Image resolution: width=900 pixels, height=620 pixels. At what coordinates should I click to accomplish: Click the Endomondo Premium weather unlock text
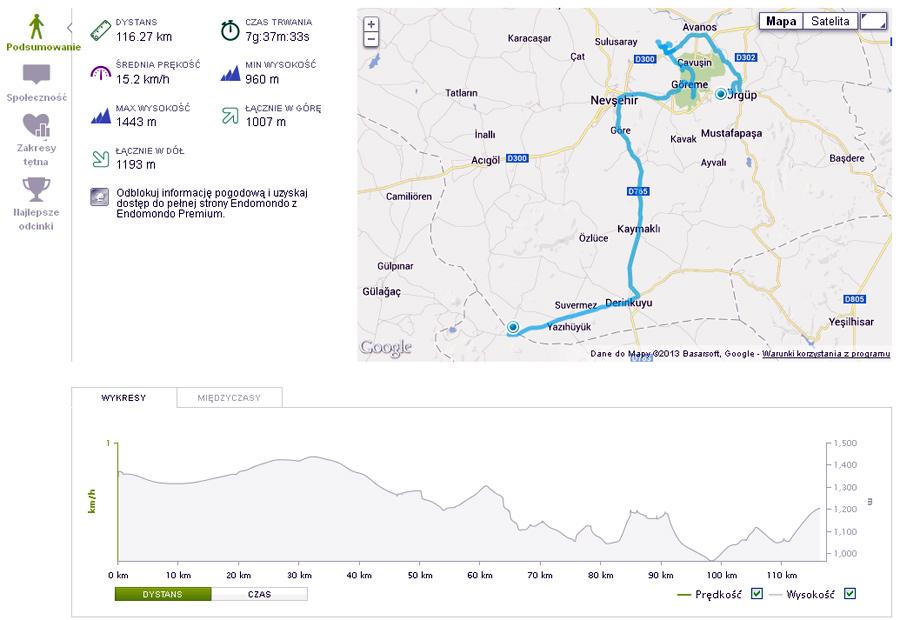(212, 203)
